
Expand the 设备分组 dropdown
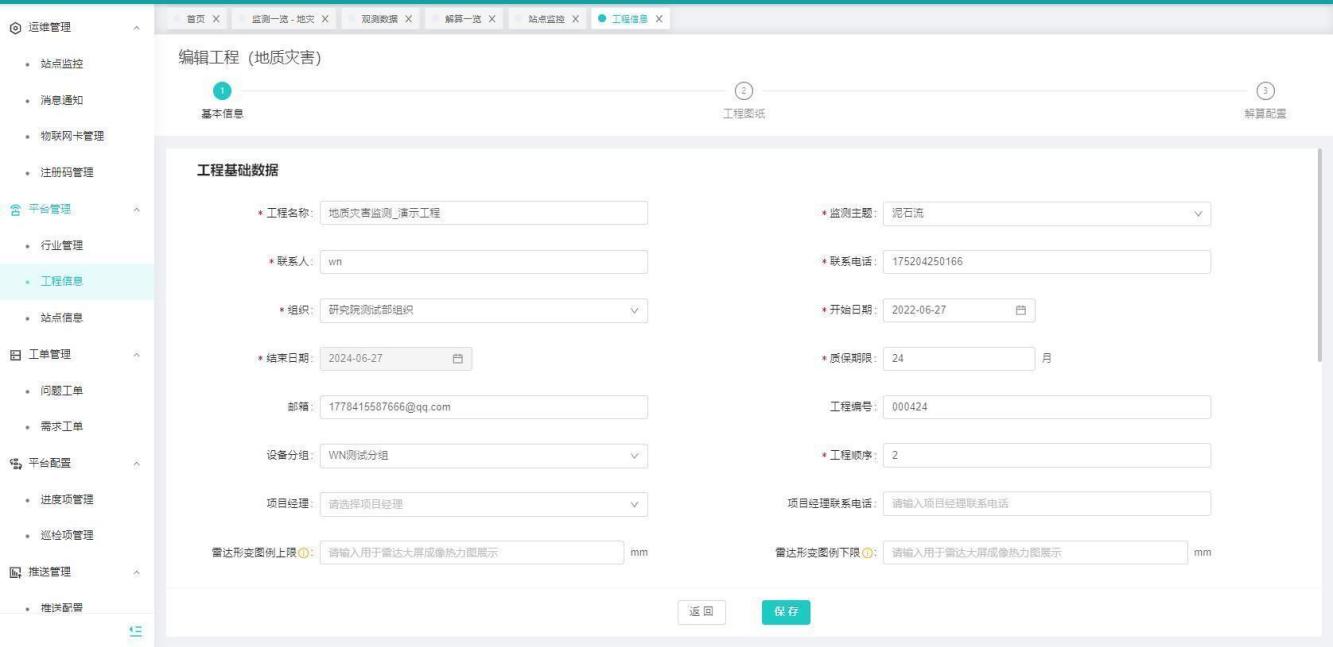[x=483, y=456]
